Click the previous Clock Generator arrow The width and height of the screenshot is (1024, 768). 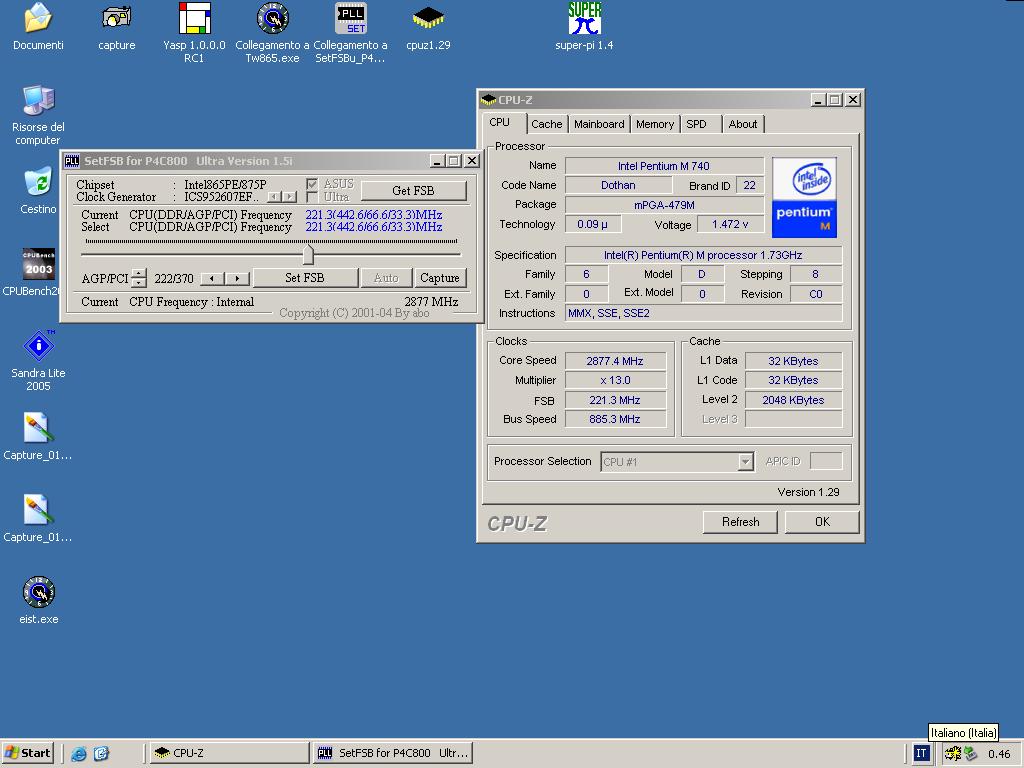[x=274, y=197]
